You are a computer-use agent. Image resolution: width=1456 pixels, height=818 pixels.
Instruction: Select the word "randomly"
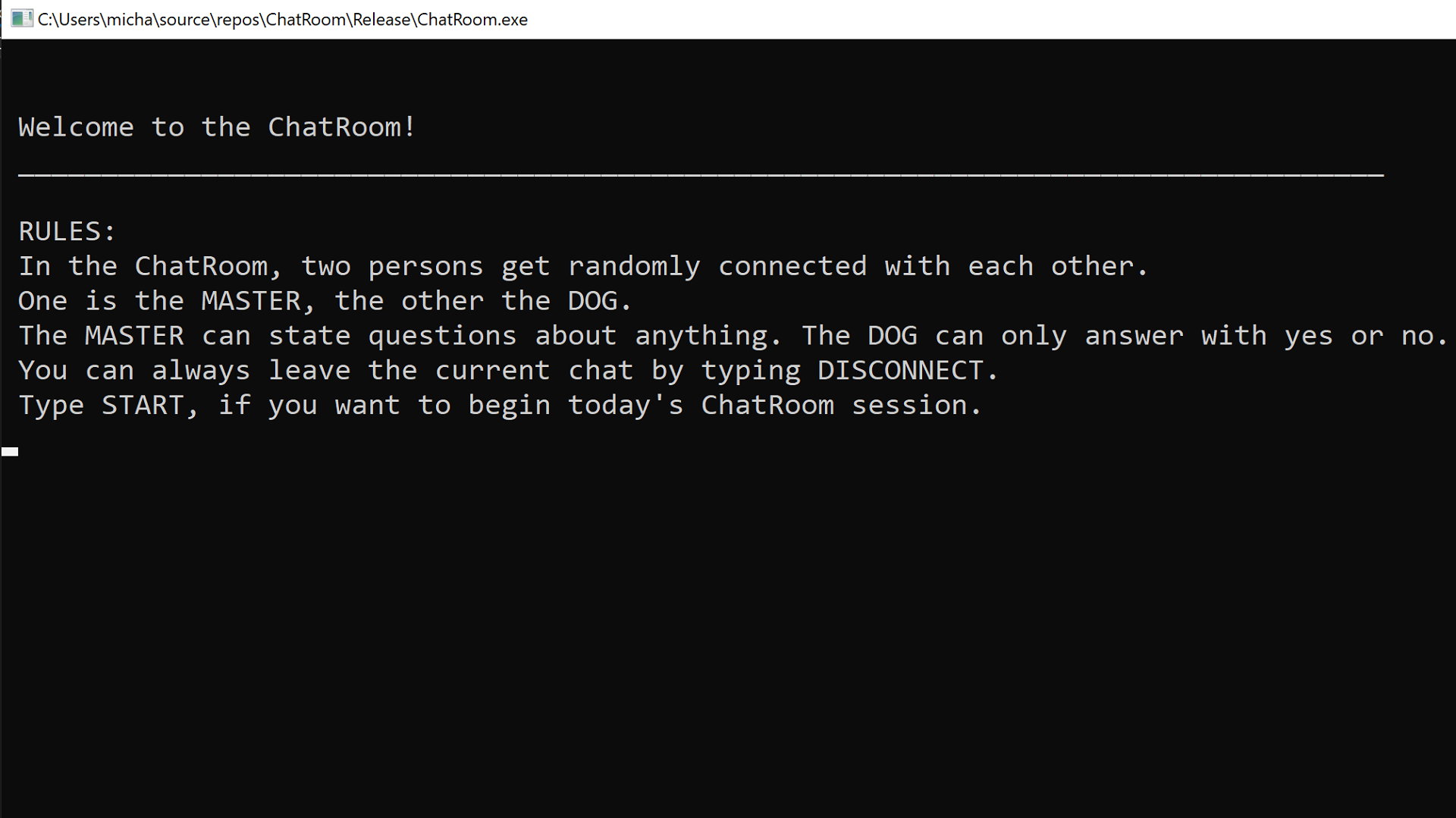pos(634,267)
